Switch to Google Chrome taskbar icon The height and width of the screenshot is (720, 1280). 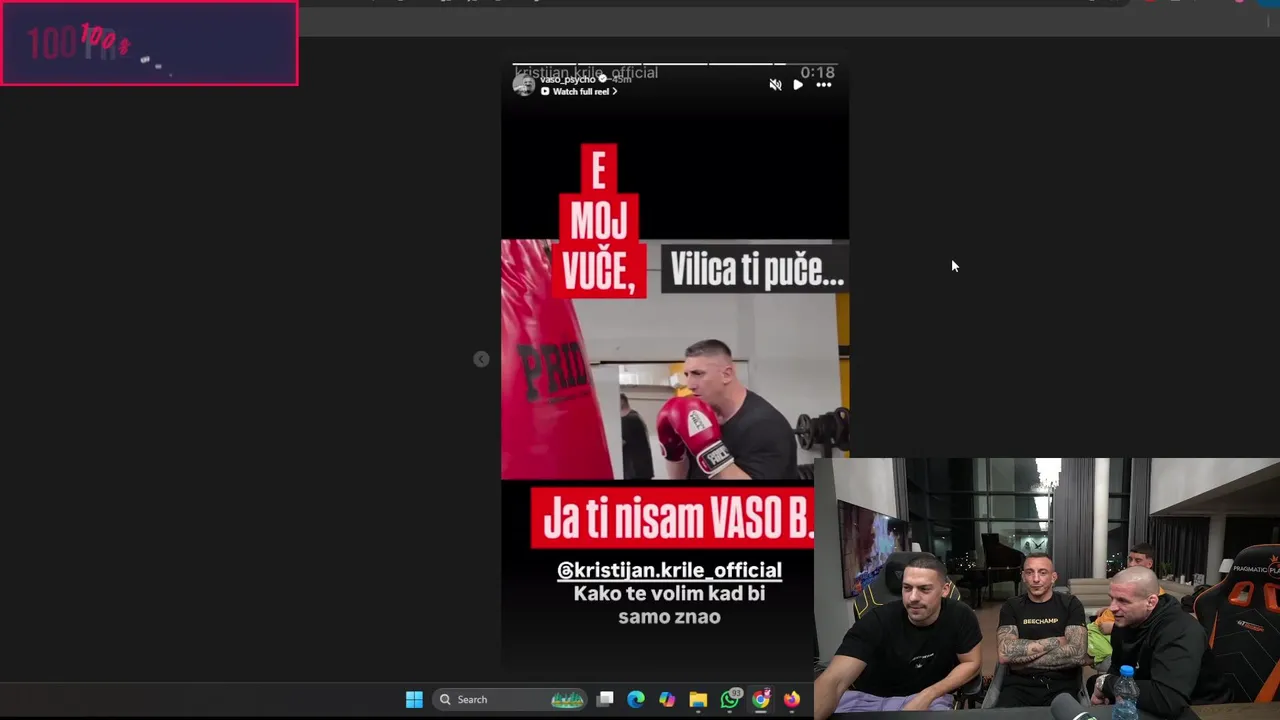(761, 699)
